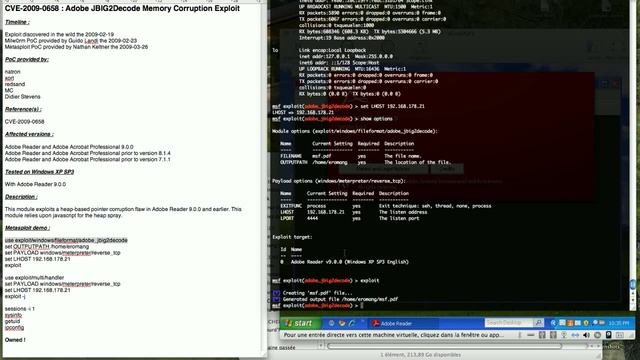This screenshot has height=360, width=640.
Task: Click the 'Metasploit PoC provided by Nathan Keltner' line
Action: (76, 47)
